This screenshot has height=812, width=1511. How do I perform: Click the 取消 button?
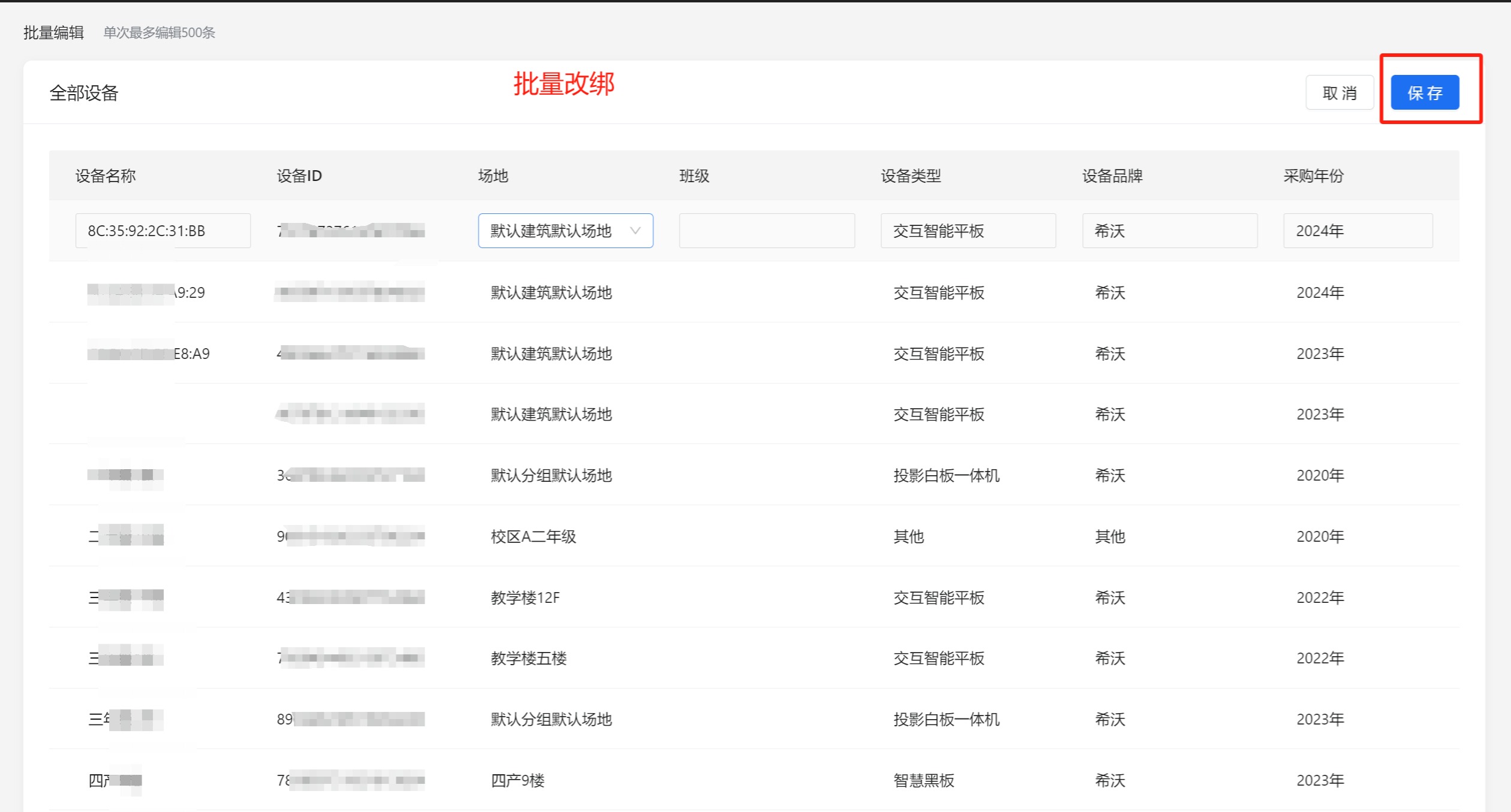point(1339,93)
